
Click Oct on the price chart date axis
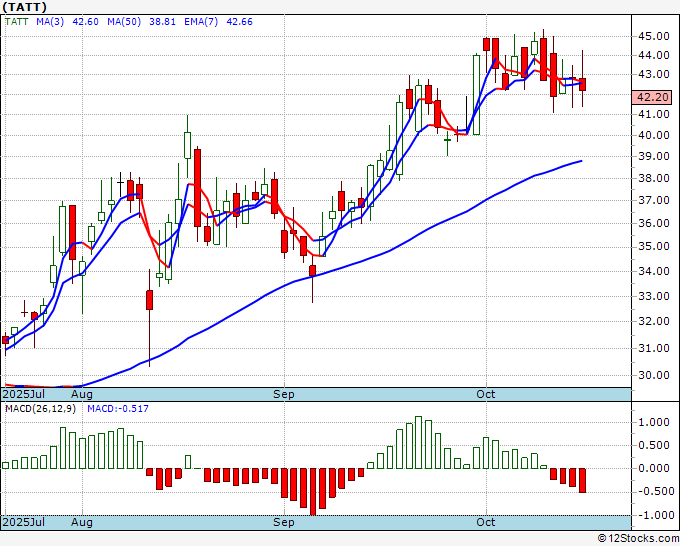click(x=486, y=394)
